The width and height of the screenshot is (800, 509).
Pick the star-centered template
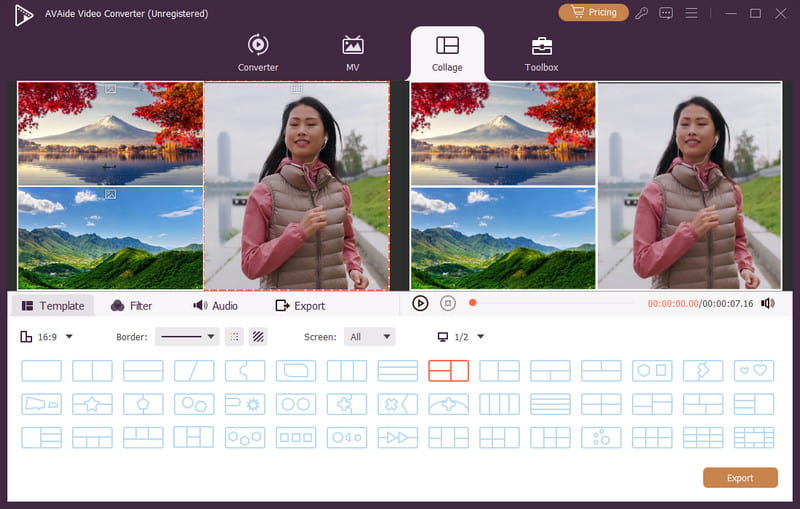(x=92, y=404)
